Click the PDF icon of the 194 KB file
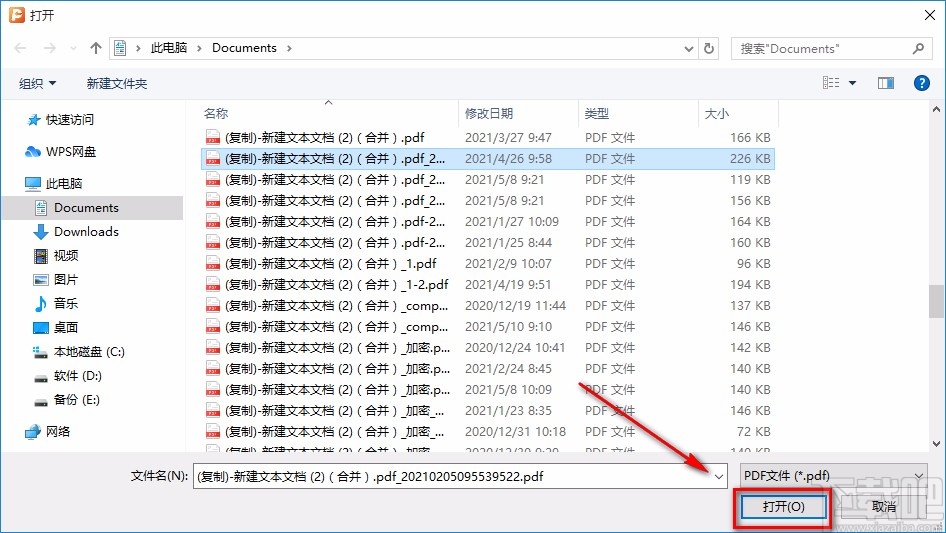Viewport: 946px width, 533px height. 213,284
